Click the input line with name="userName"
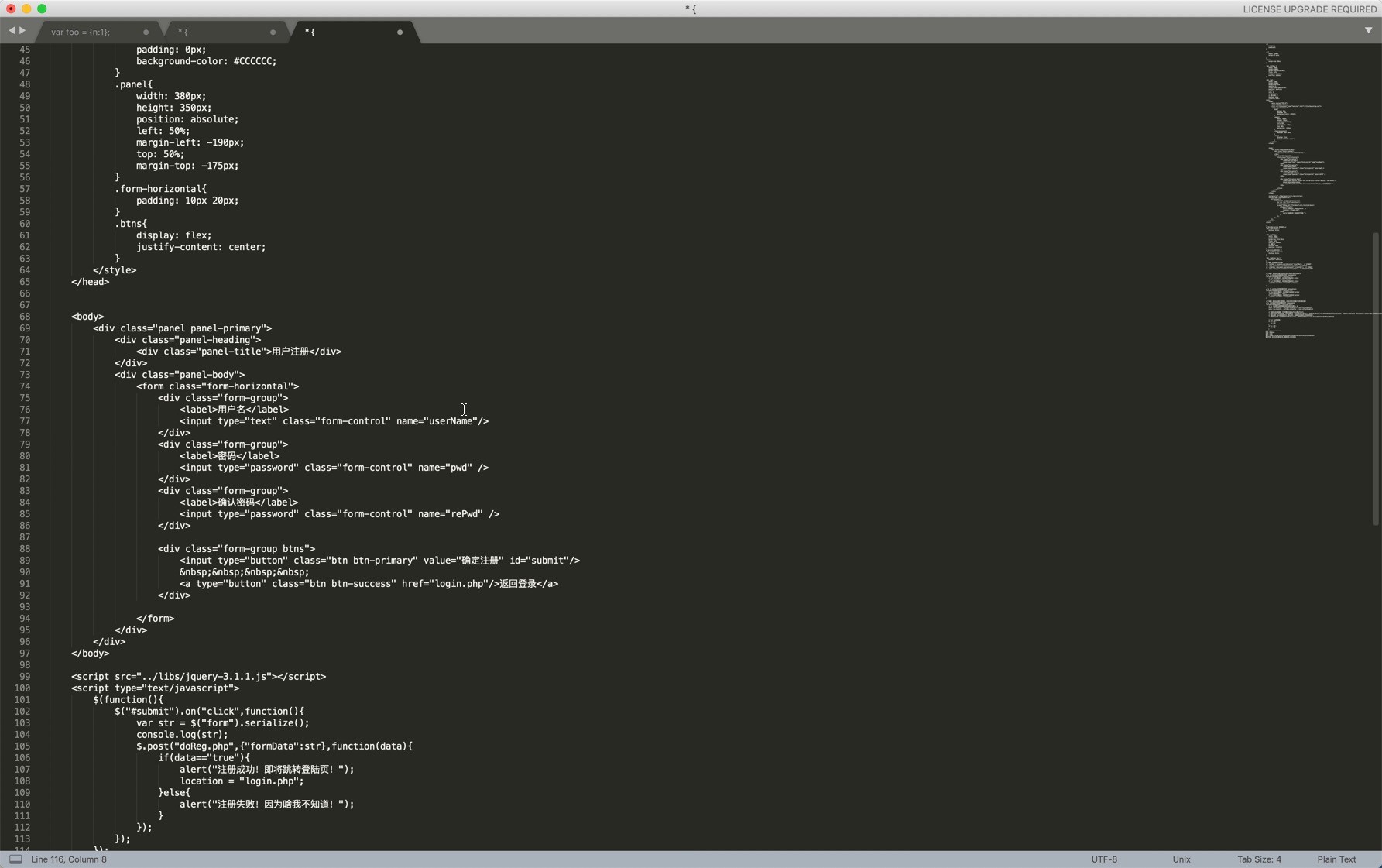The image size is (1382, 868). pyautogui.click(x=334, y=421)
